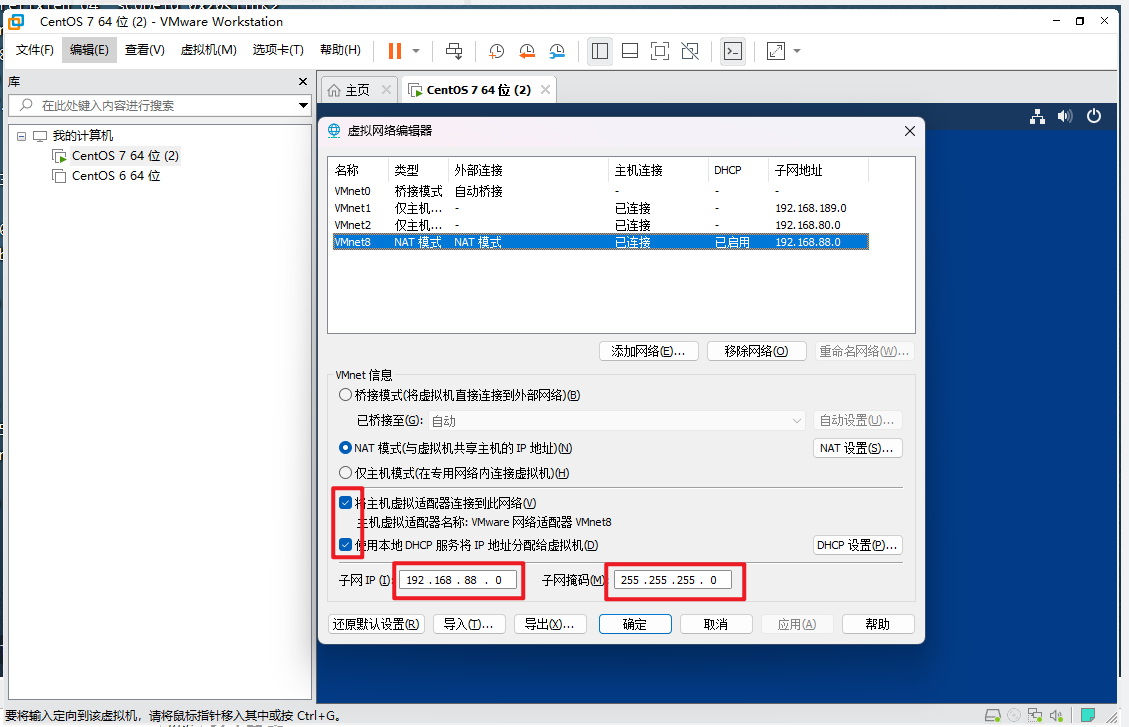The height and width of the screenshot is (727, 1129).
Task: Disable local DHCP service for virtual machines
Action: click(345, 544)
